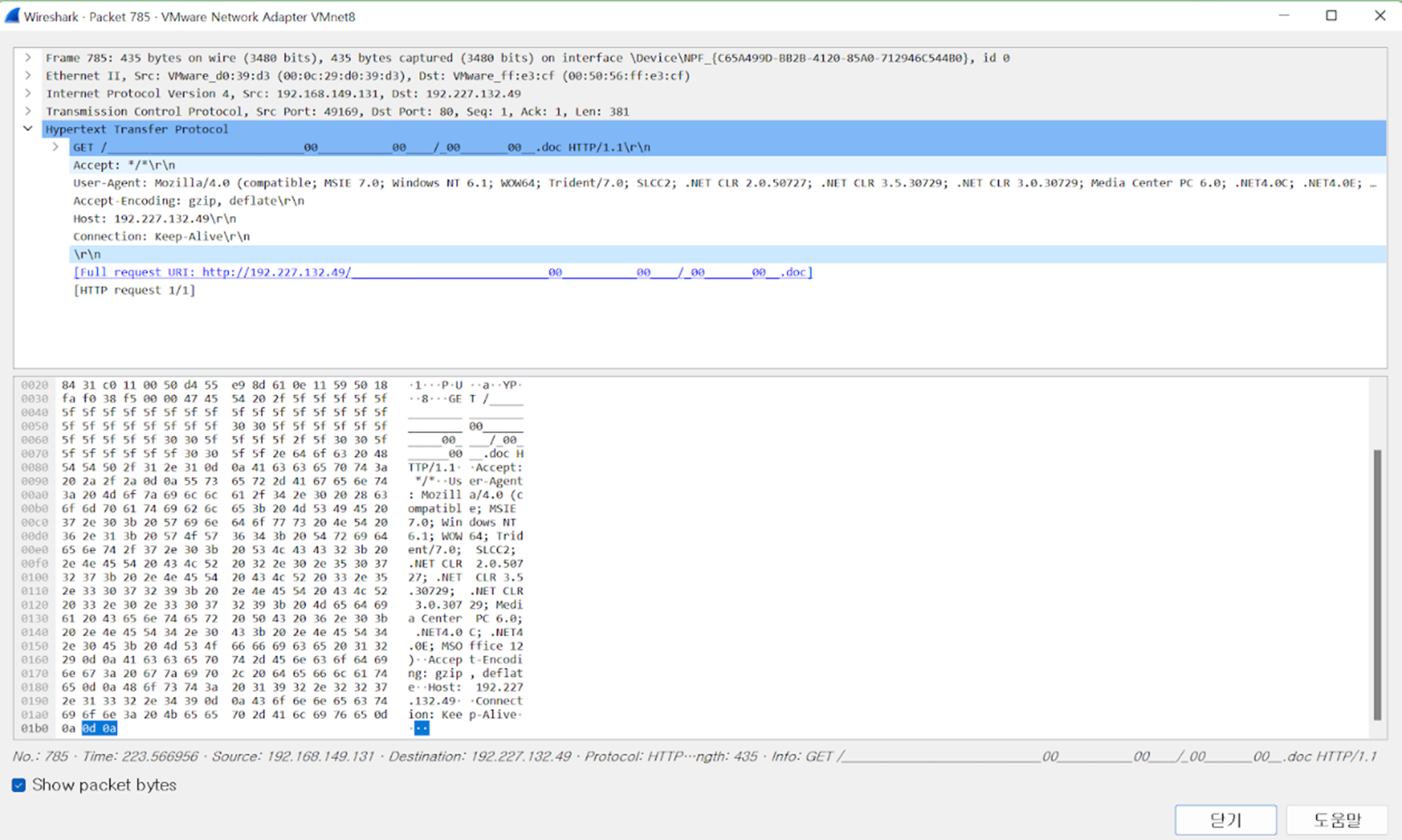Select the Connection: Keep-Alive row
This screenshot has height=840, width=1402.
pyautogui.click(x=162, y=237)
